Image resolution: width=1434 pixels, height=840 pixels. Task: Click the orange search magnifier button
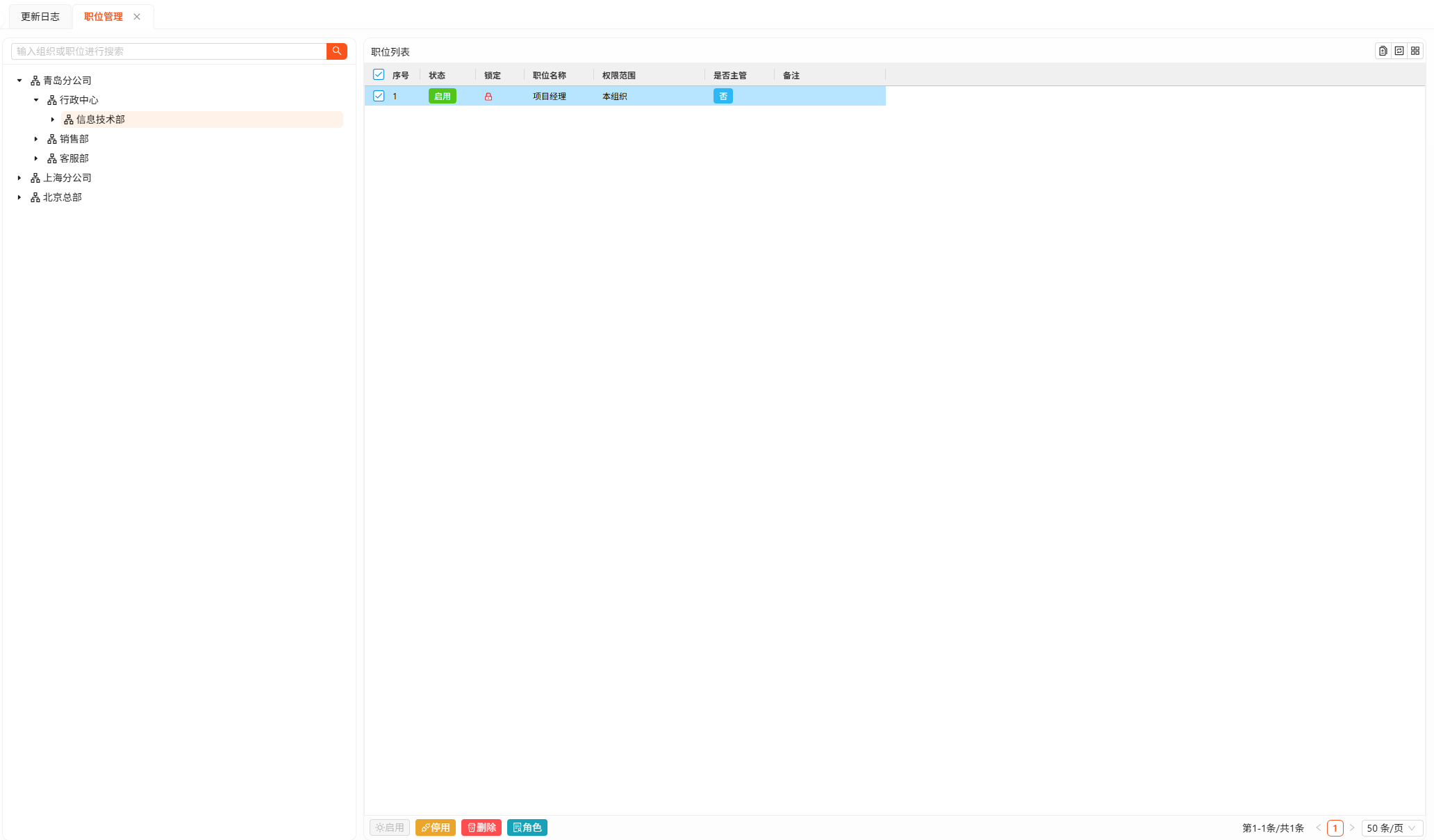[x=336, y=51]
